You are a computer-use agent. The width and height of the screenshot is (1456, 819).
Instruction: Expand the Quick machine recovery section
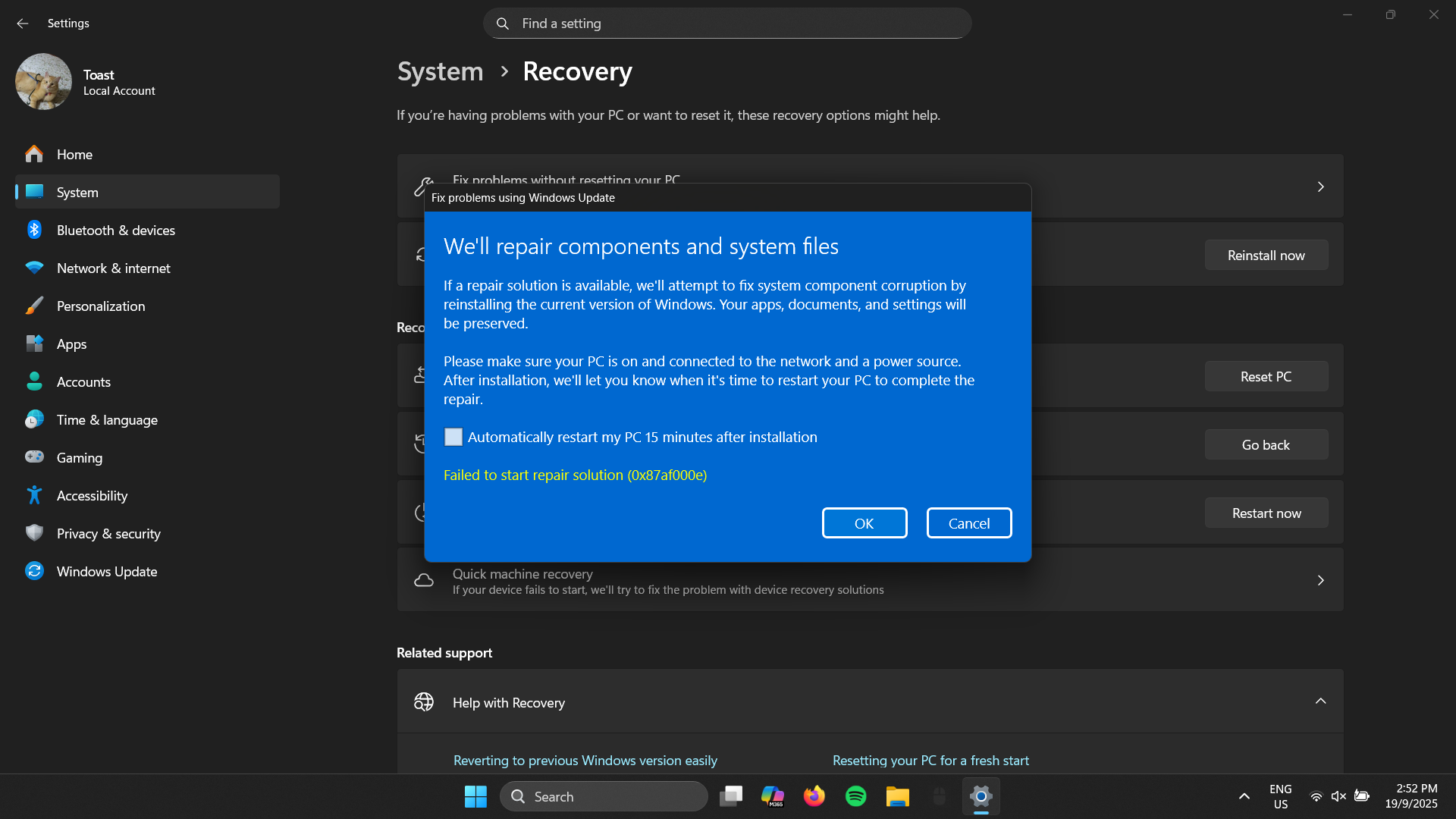pos(1320,580)
